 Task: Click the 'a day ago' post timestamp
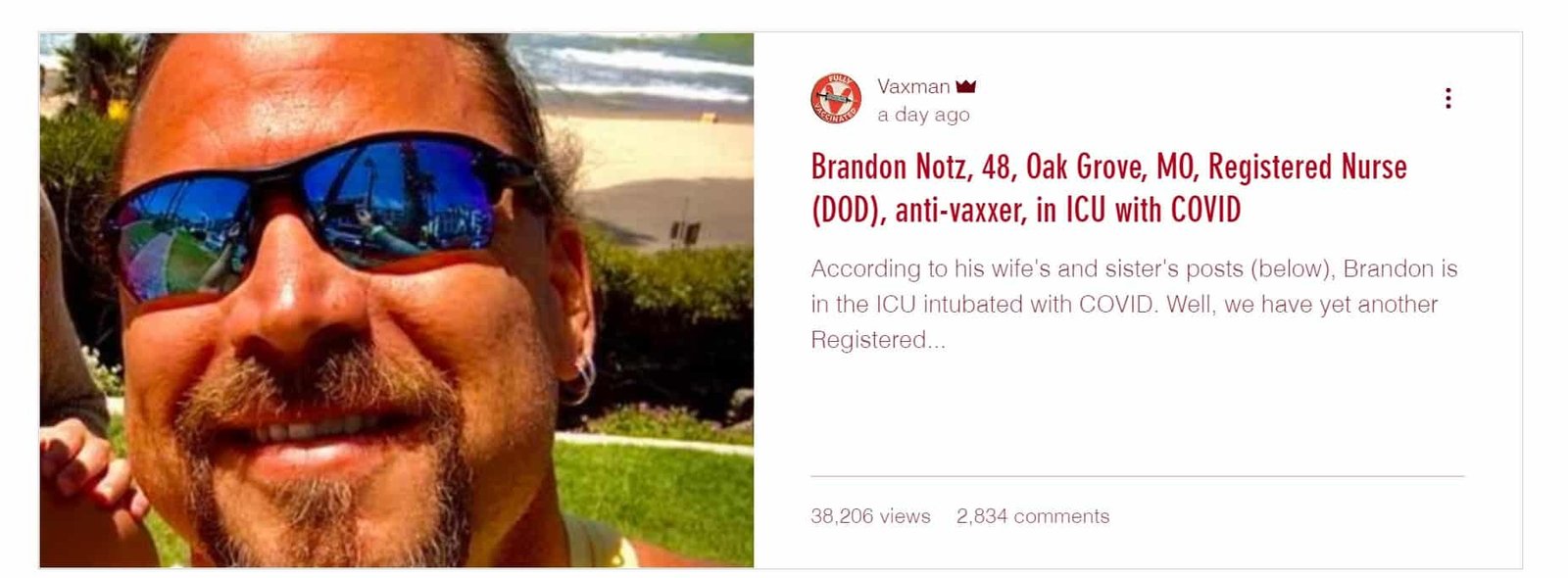(x=923, y=115)
